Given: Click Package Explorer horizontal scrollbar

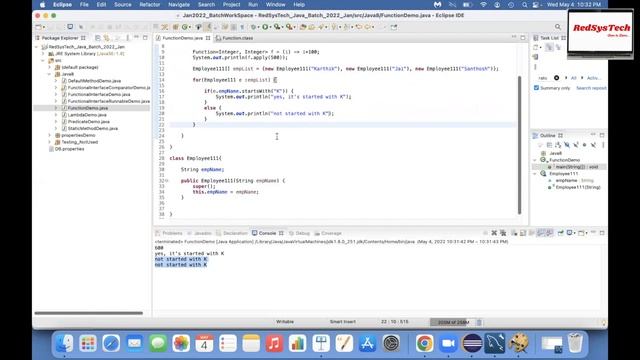Looking at the screenshot, I should (x=89, y=313).
